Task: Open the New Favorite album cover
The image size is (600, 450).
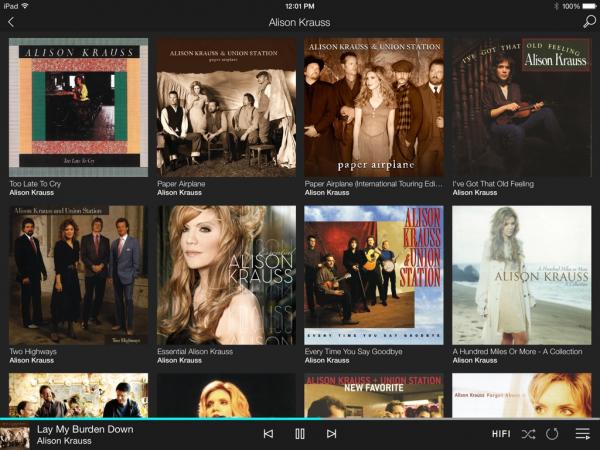Action: point(374,395)
